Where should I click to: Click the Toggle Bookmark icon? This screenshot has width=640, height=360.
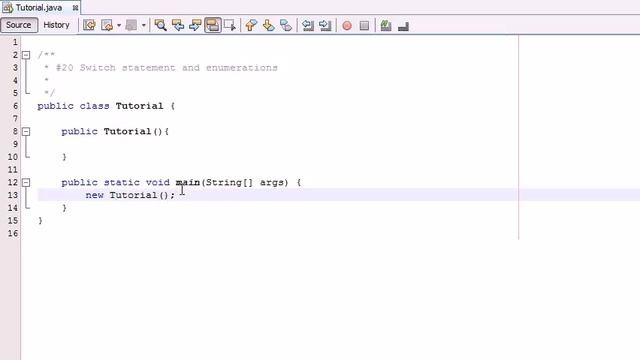click(x=286, y=25)
